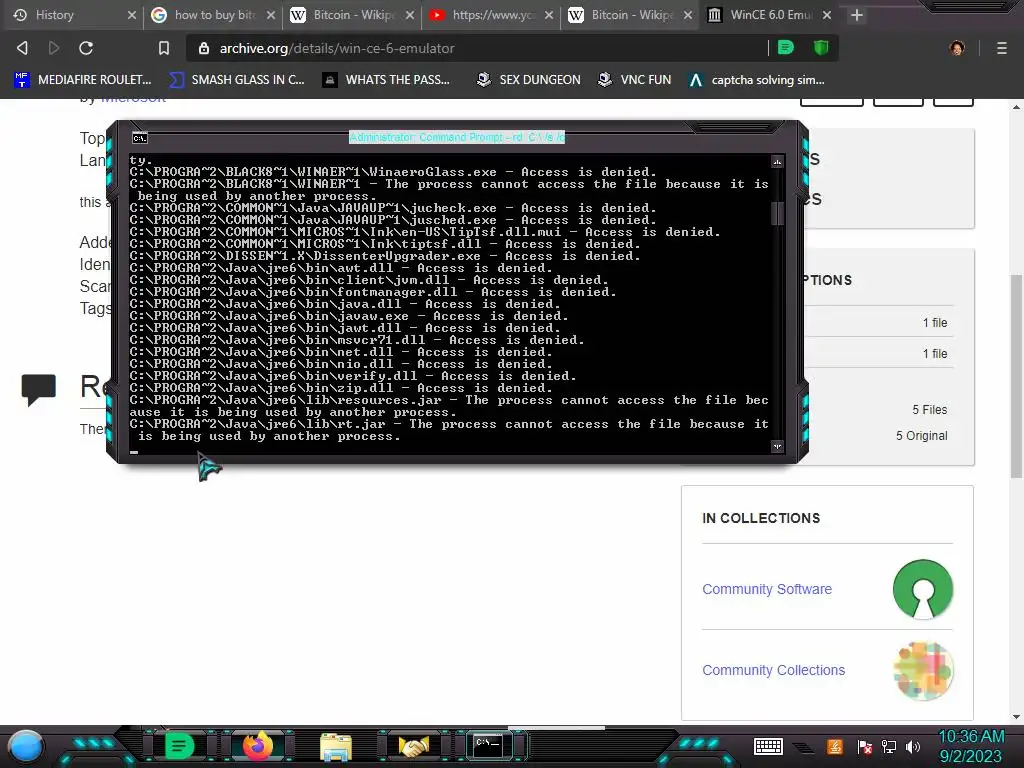Open the Start orb on taskbar
The image size is (1024, 768).
[x=26, y=746]
